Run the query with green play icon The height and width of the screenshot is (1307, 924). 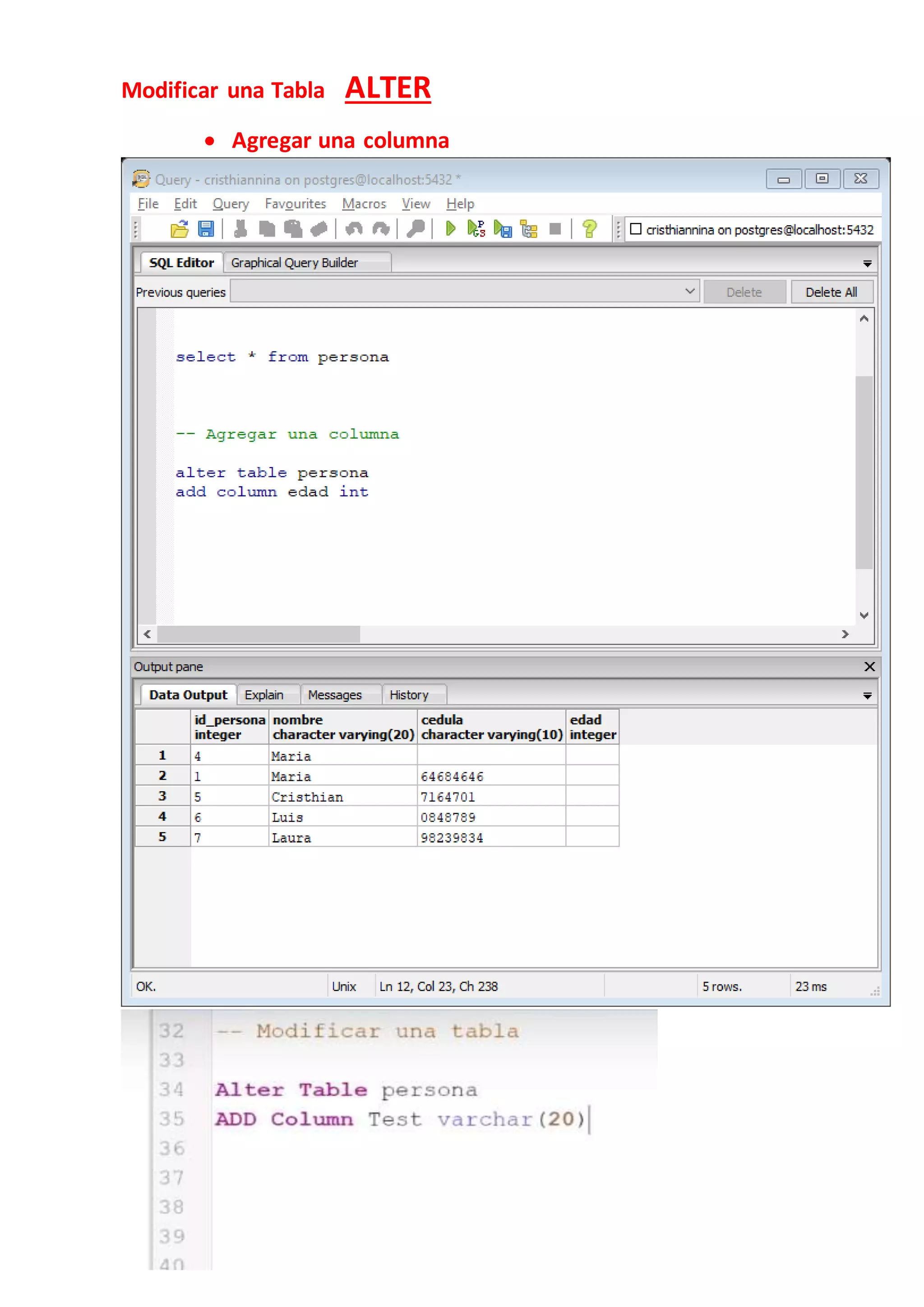pyautogui.click(x=450, y=229)
